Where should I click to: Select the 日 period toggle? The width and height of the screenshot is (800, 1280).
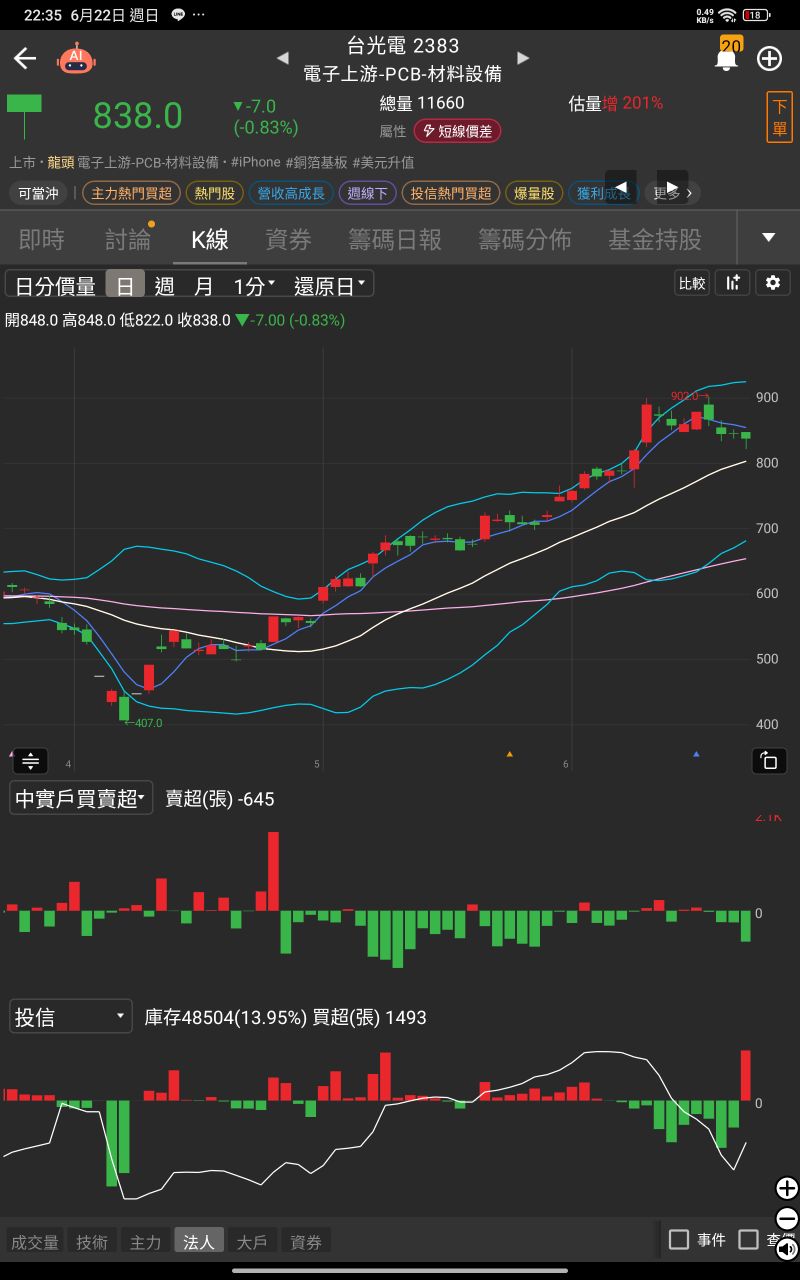point(125,285)
